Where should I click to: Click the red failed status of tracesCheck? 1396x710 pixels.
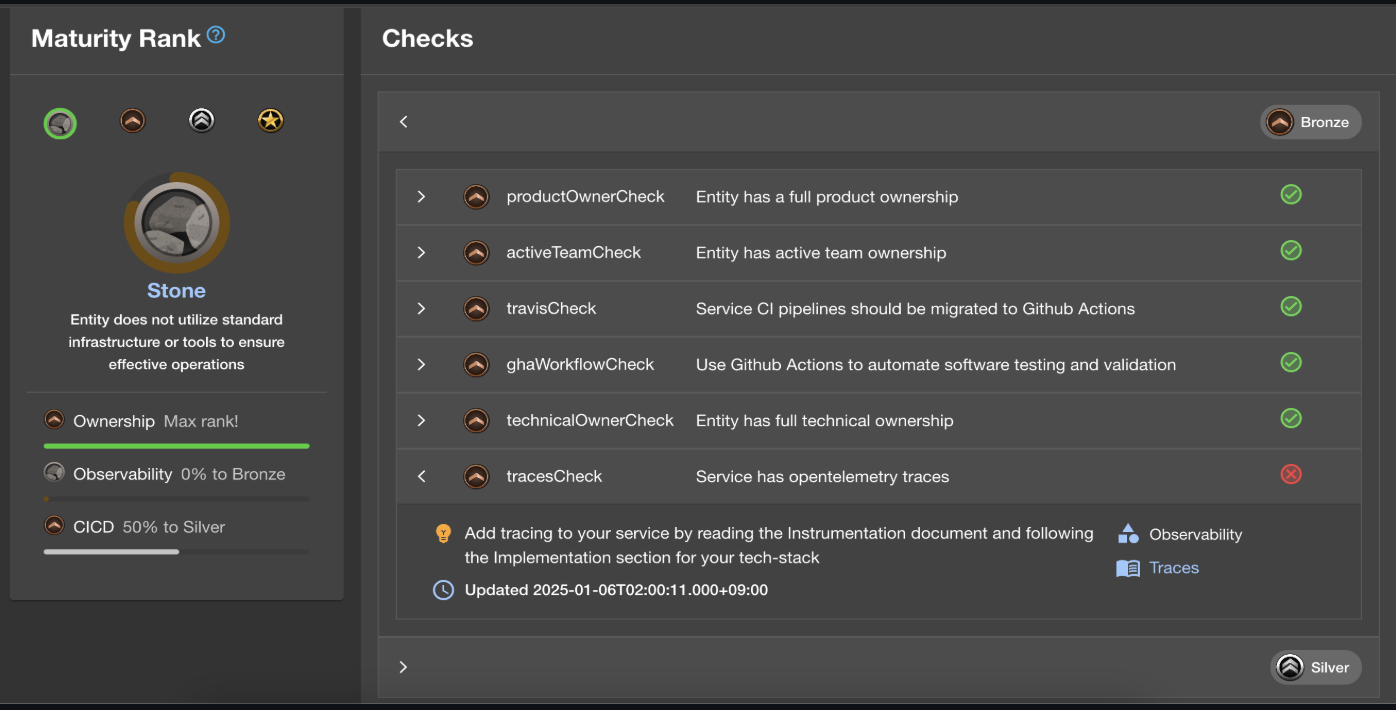coord(1291,474)
